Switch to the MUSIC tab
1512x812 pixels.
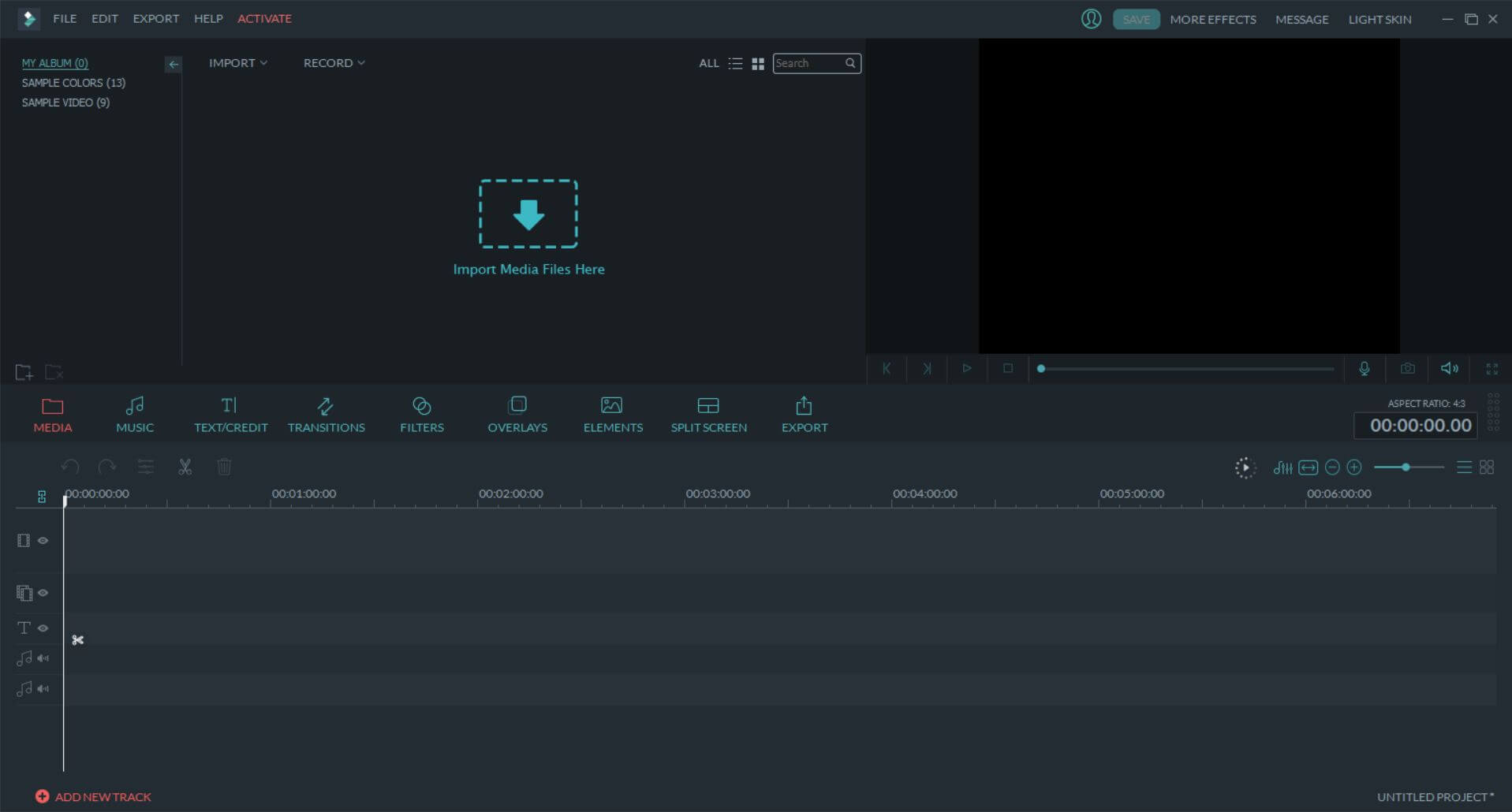coord(135,415)
